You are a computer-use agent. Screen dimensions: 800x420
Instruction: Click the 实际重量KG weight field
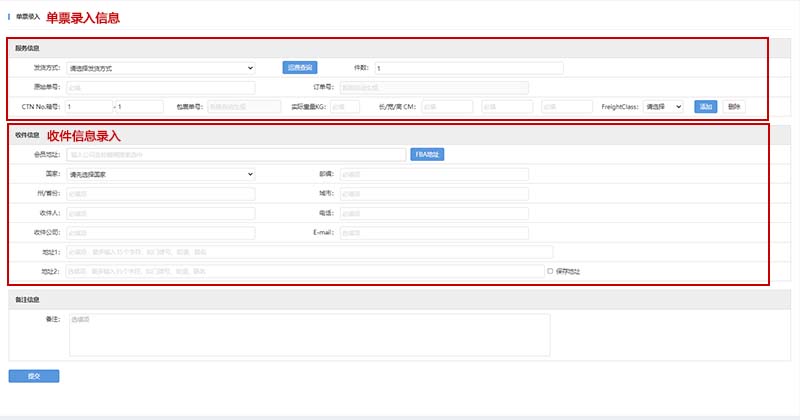coord(345,106)
